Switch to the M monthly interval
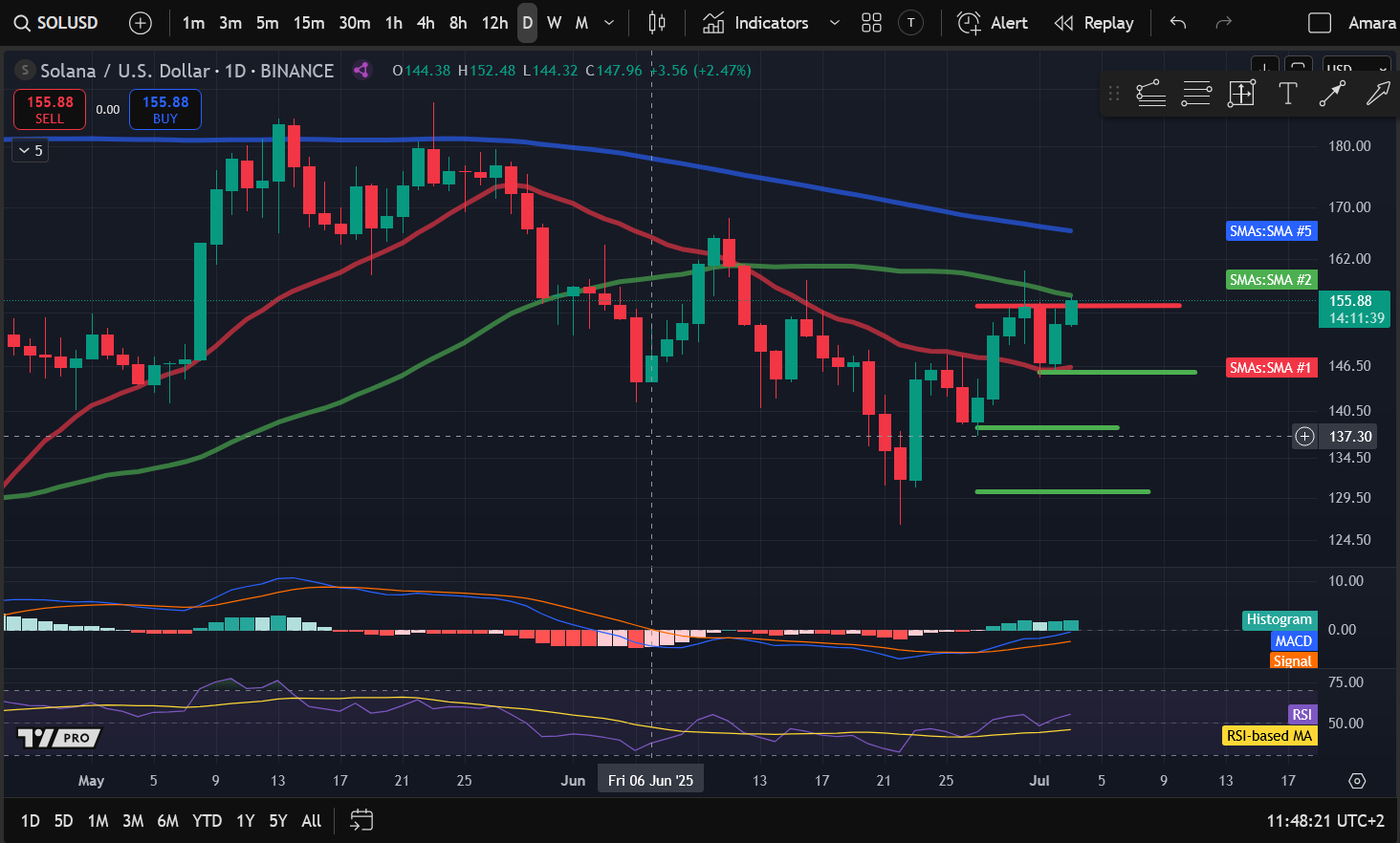 pyautogui.click(x=581, y=23)
